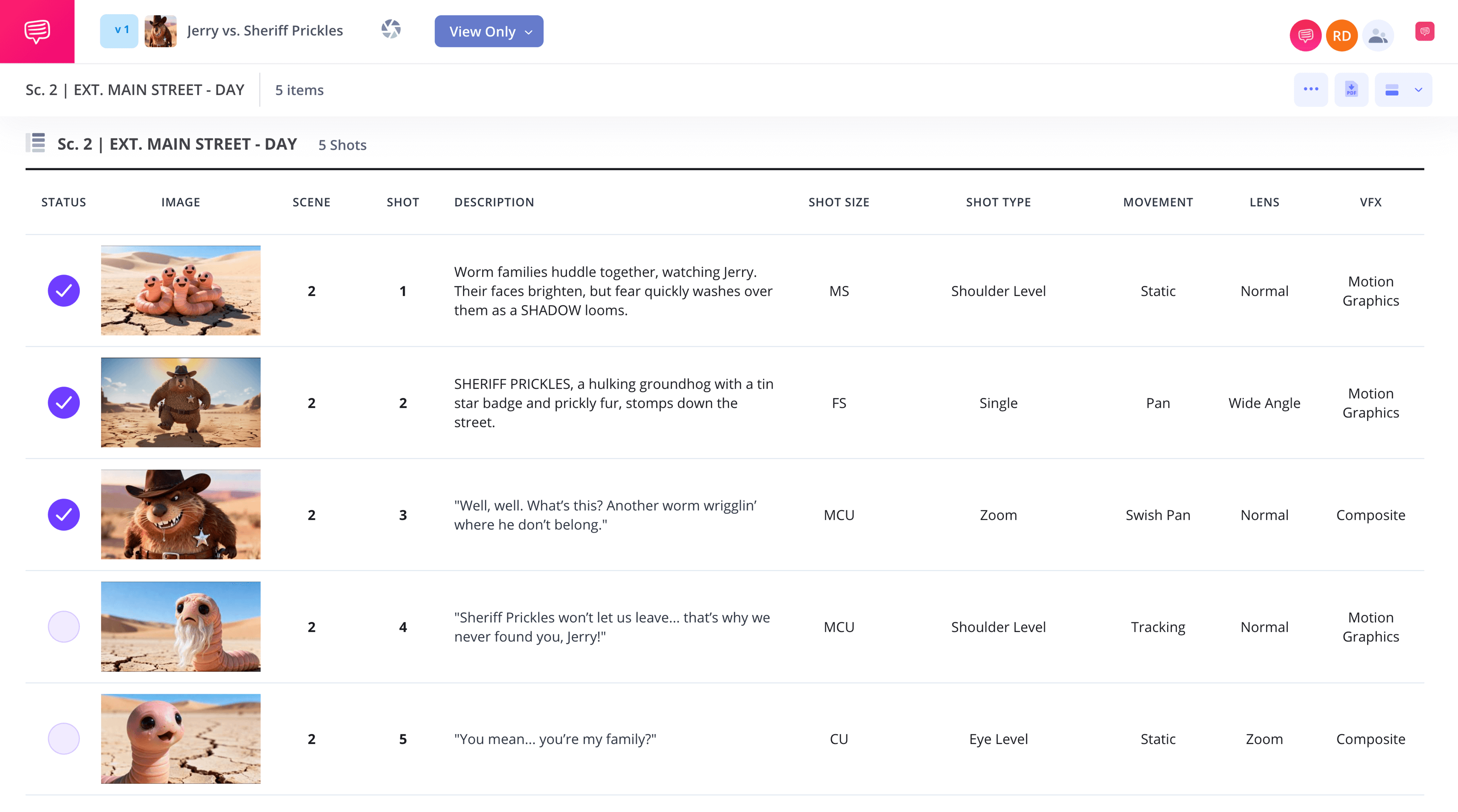
Task: Click the chat bubble home logo
Action: (x=37, y=31)
